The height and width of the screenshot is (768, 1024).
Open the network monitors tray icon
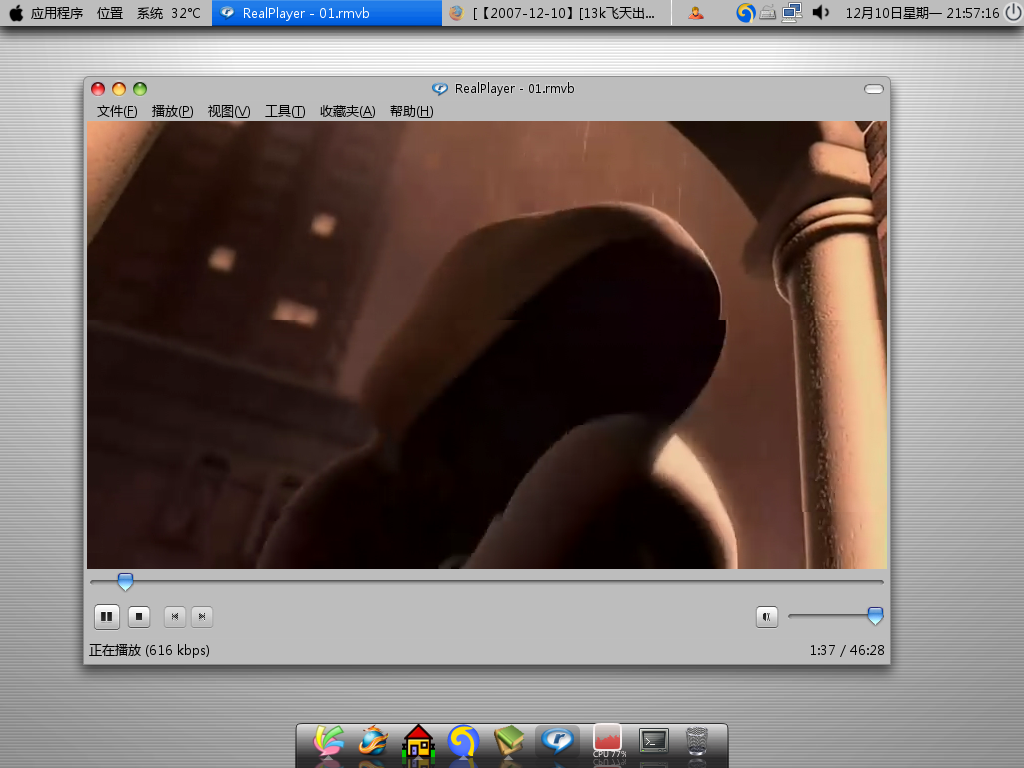pos(792,13)
